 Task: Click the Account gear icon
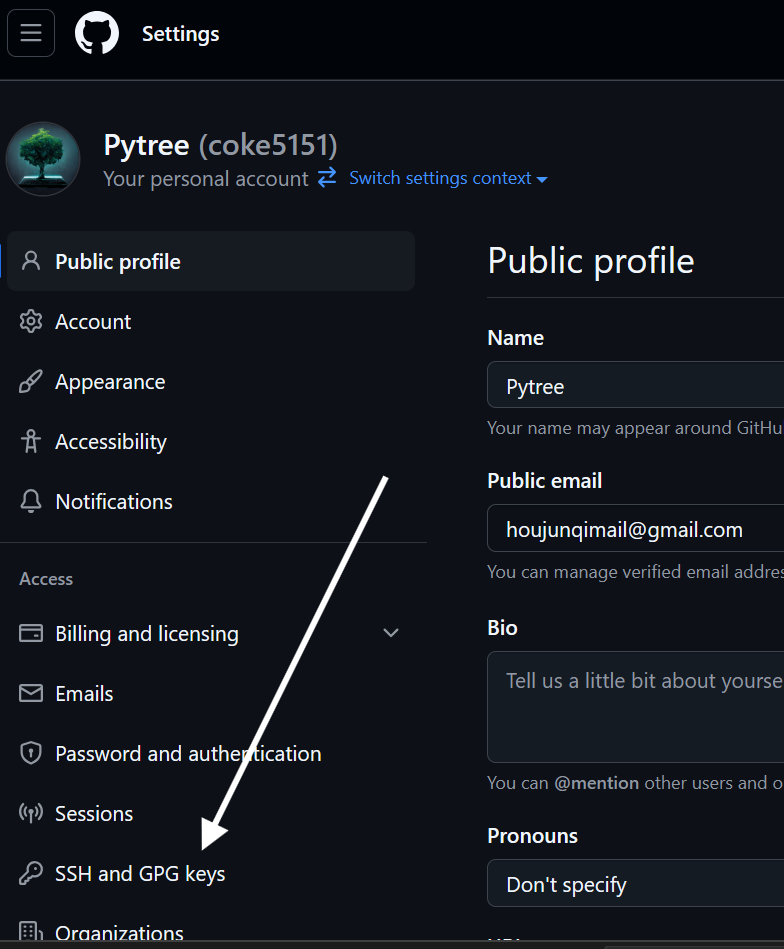(31, 321)
